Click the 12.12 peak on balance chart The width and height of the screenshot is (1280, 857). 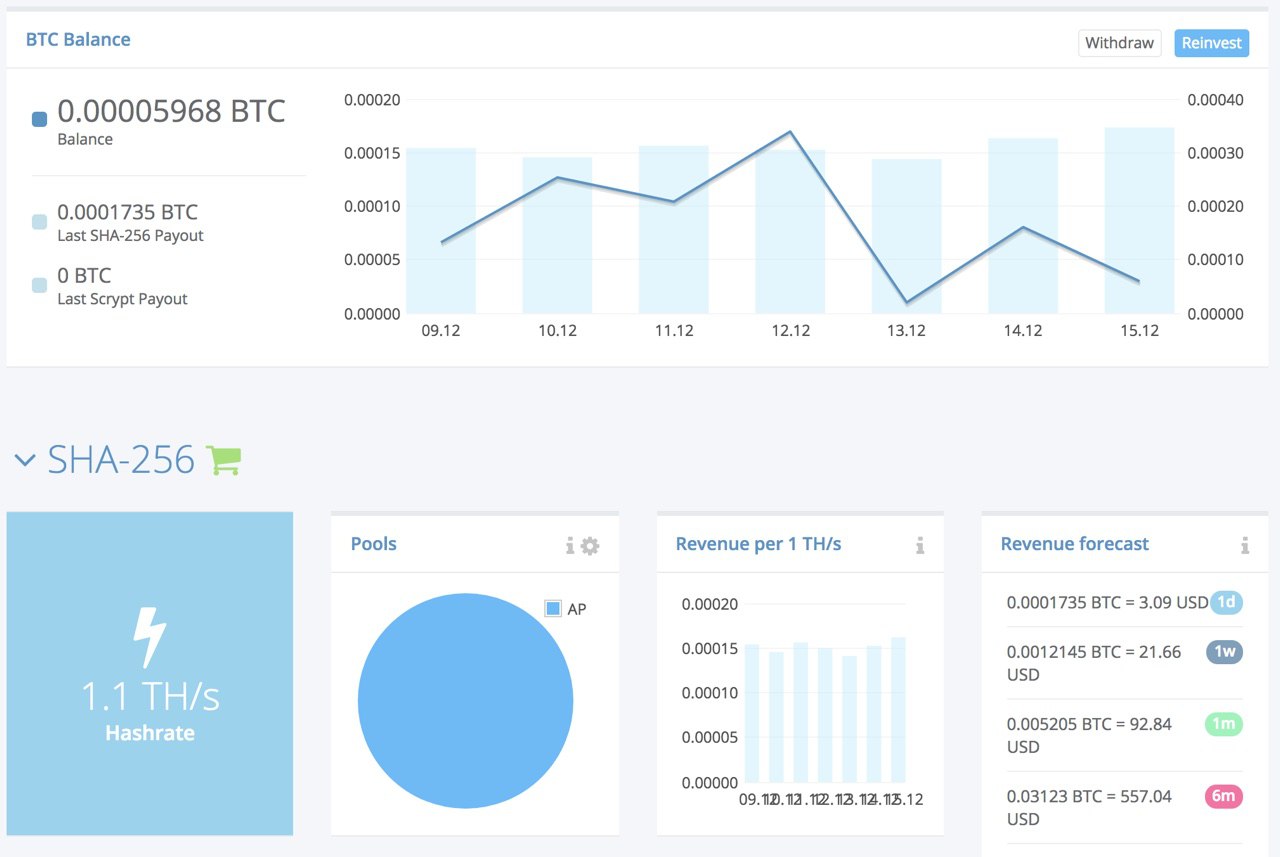tap(790, 131)
